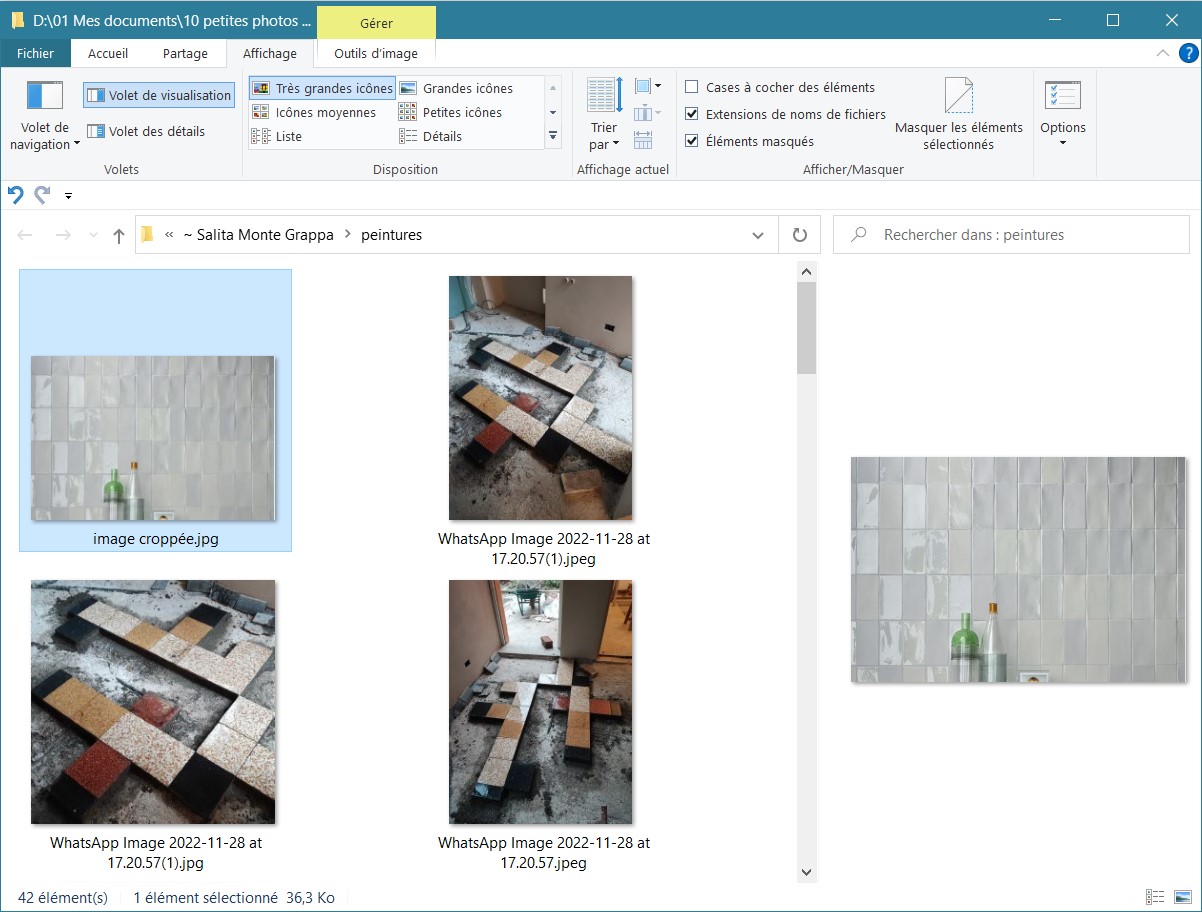Open the Trier par dropdown
Viewport: 1202px width, 912px height.
604,115
